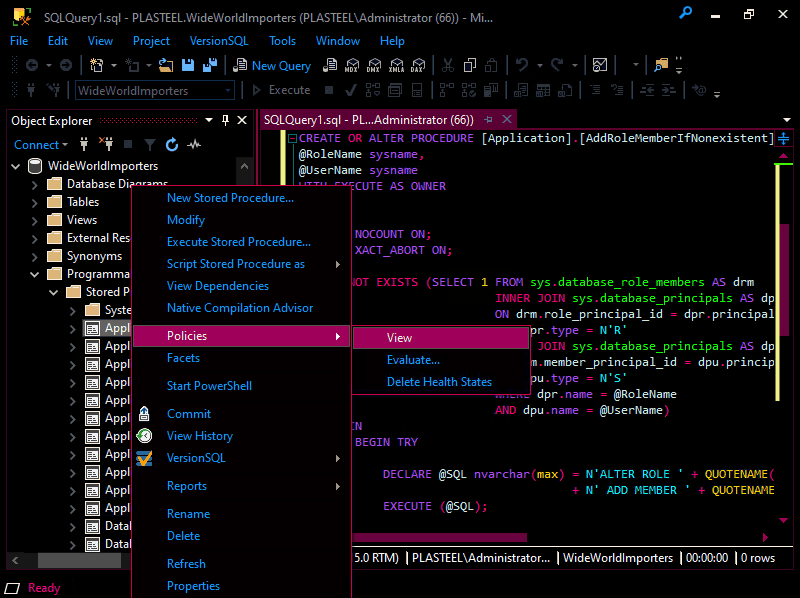Open VersionSQL submenu in context menu
Screen dimensions: 800x598
241,458
